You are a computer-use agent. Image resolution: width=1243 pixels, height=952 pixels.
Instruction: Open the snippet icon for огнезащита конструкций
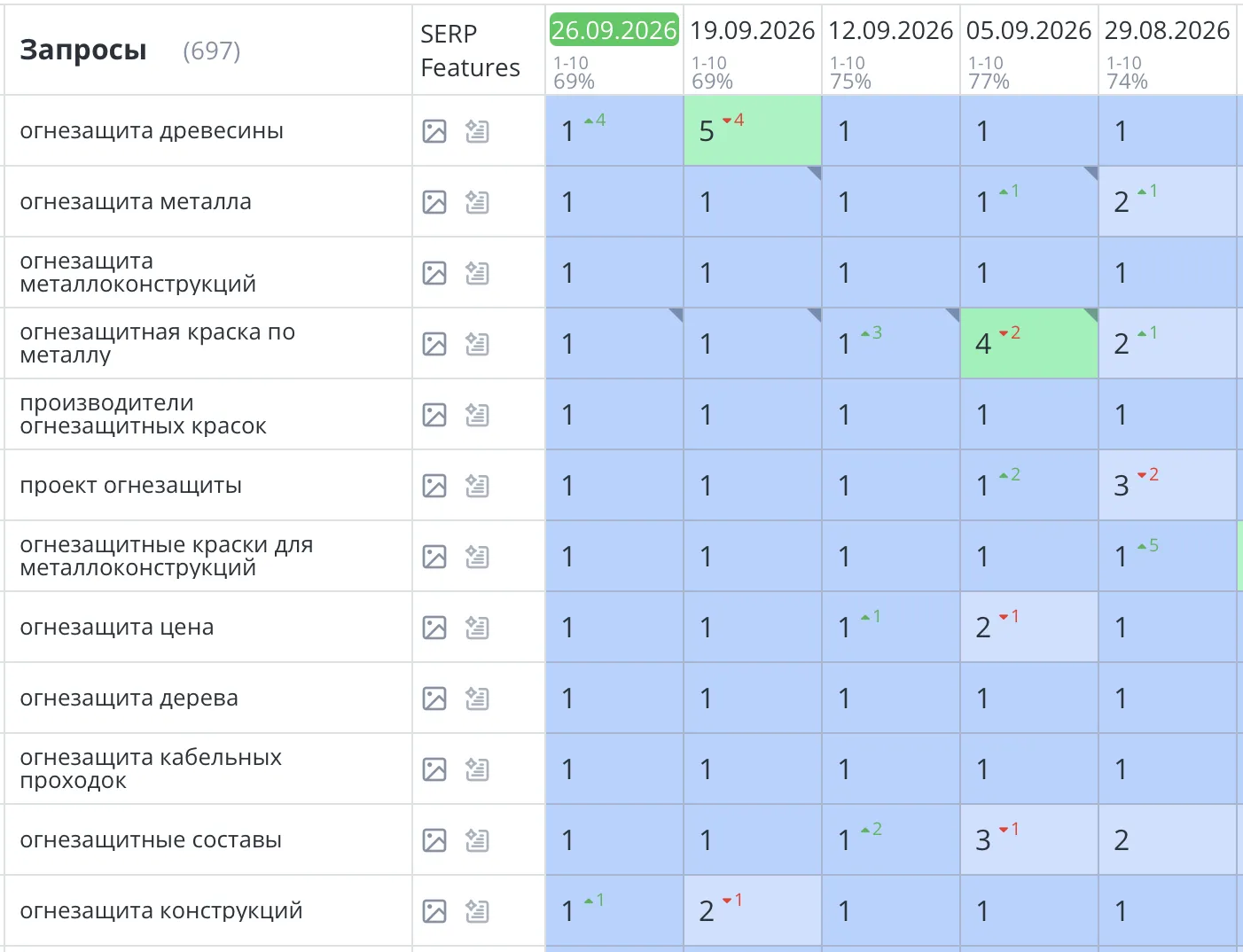(x=477, y=911)
